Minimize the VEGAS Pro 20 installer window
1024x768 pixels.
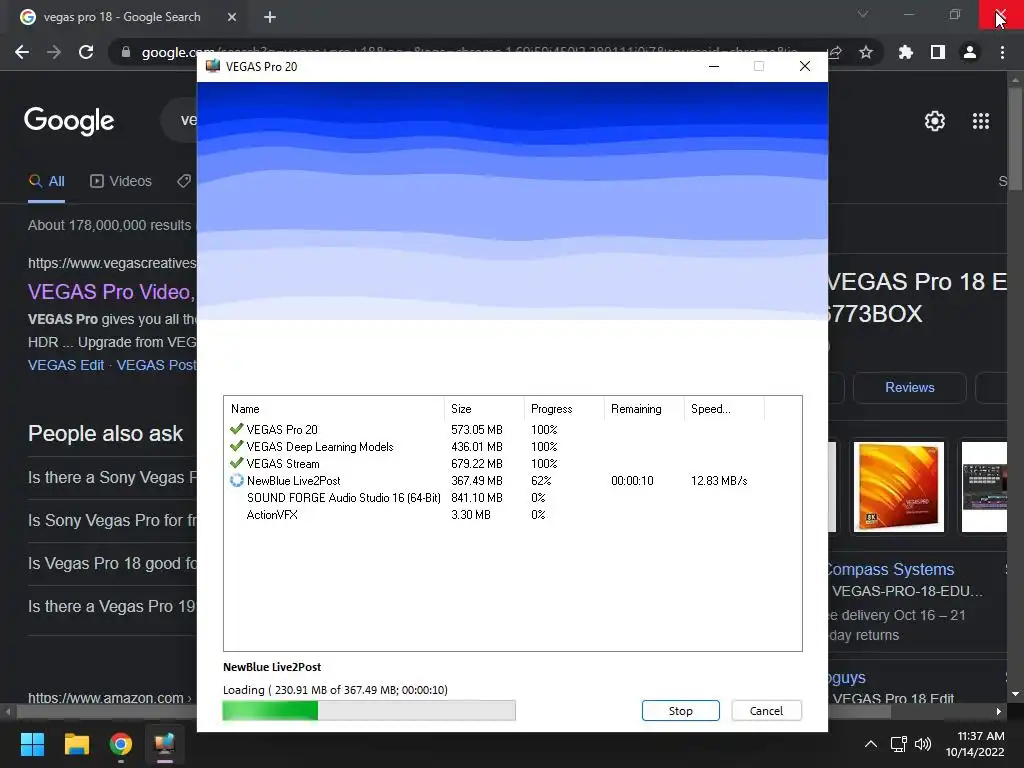714,66
